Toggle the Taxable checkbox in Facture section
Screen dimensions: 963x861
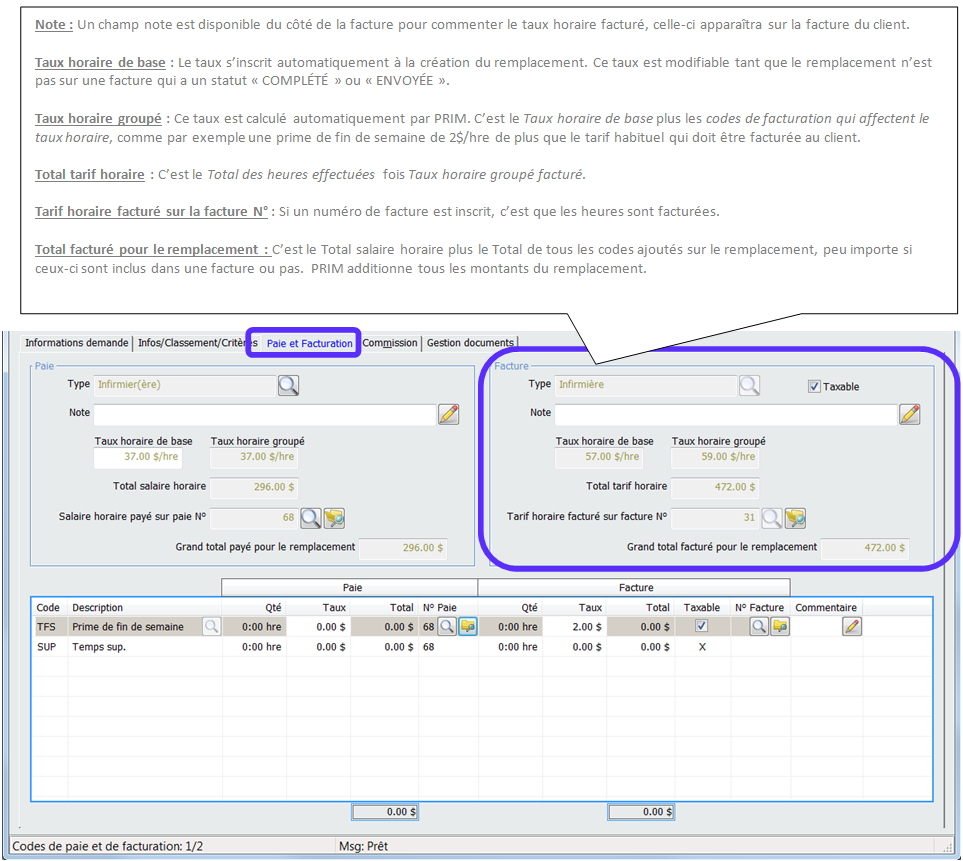[x=814, y=387]
